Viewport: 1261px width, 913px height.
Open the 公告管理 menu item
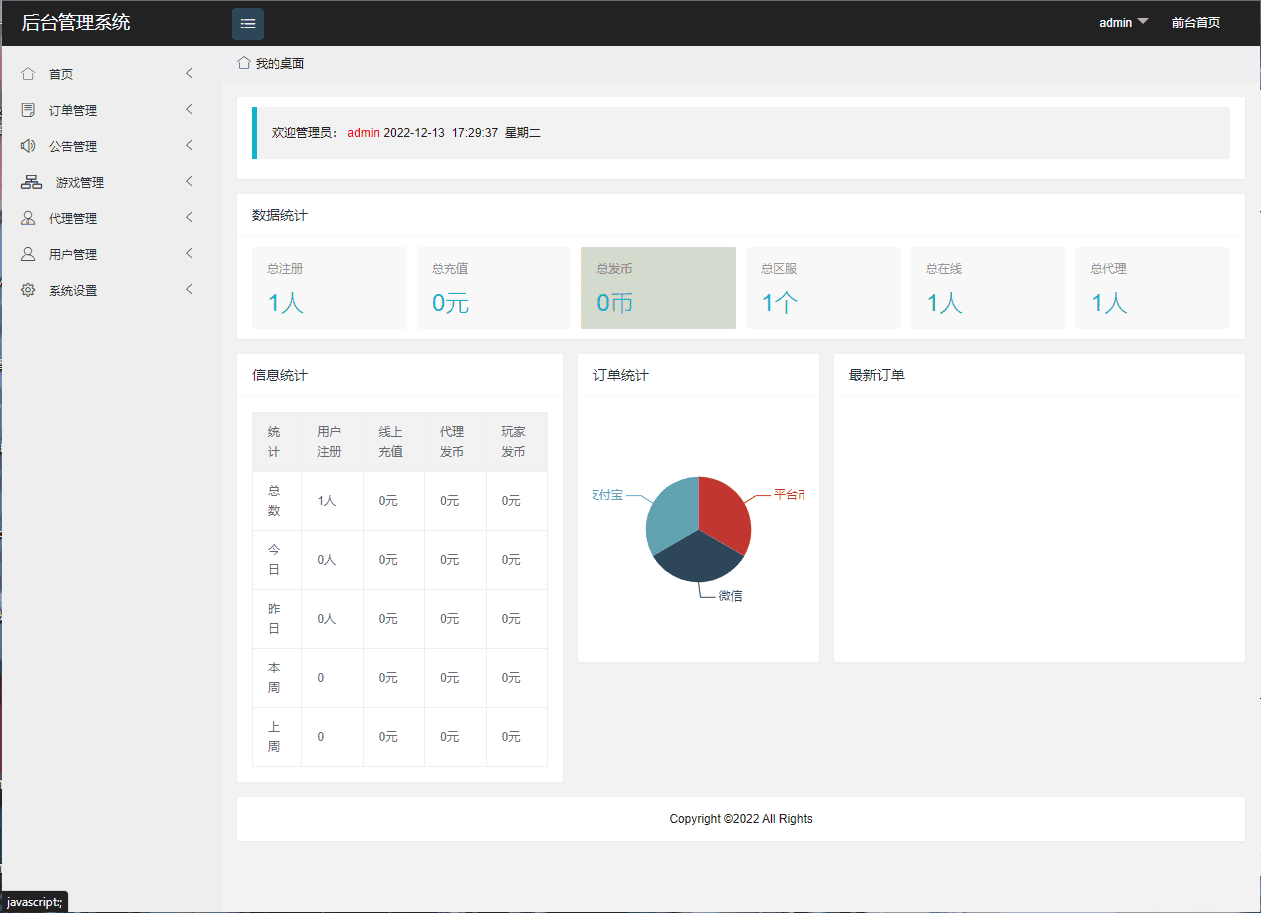pyautogui.click(x=73, y=146)
